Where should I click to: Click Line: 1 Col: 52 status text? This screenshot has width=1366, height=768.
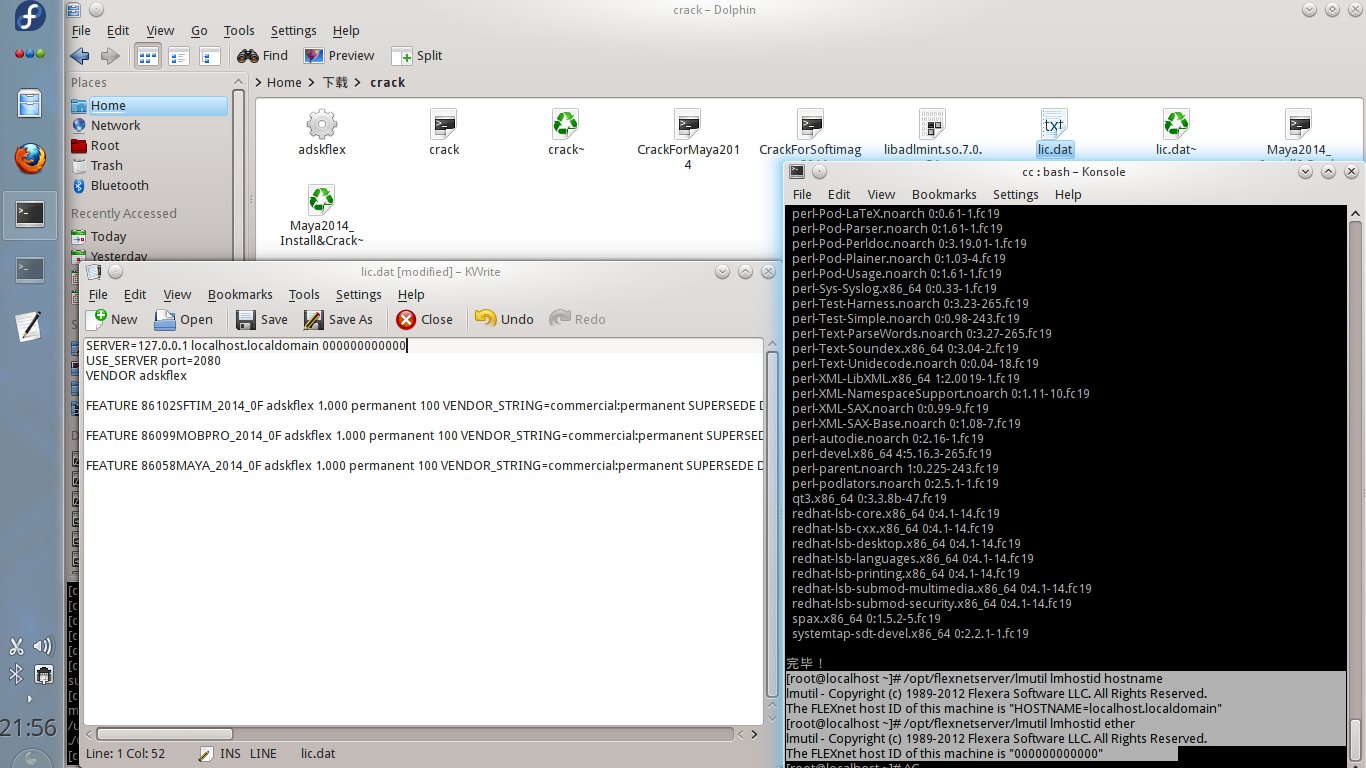[126, 752]
